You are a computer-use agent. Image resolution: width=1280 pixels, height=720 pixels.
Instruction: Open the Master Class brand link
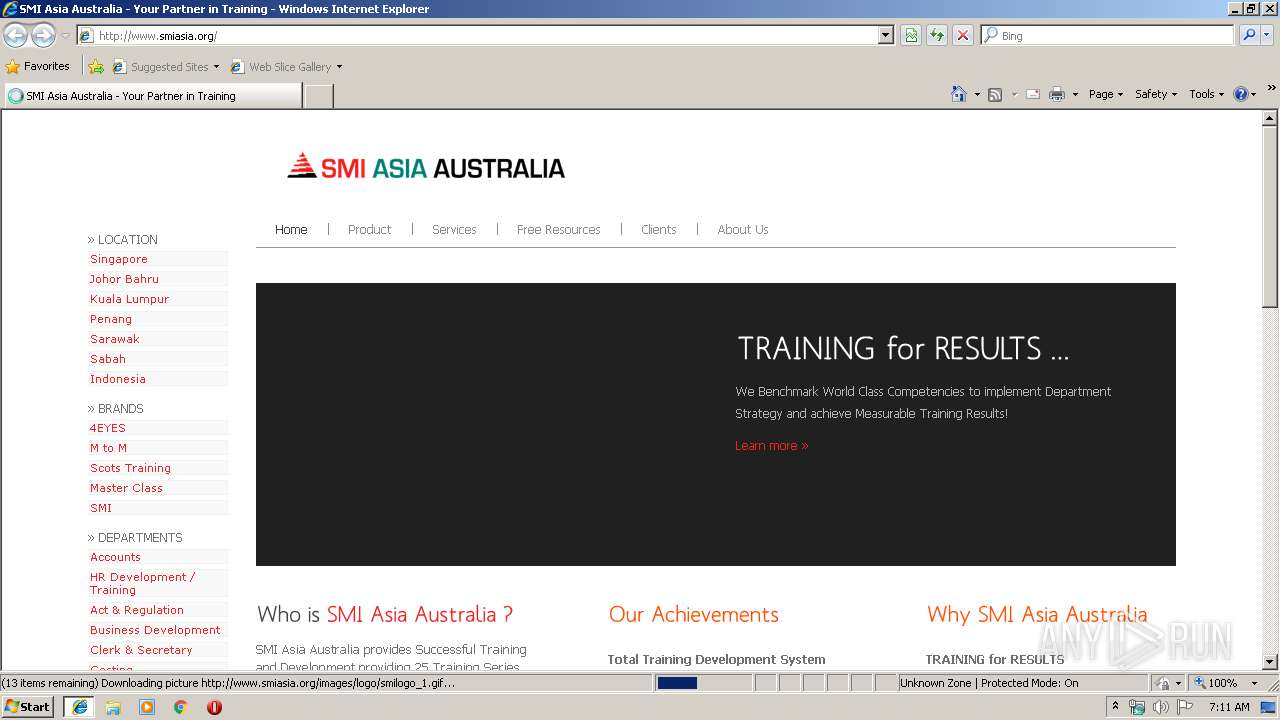(126, 488)
